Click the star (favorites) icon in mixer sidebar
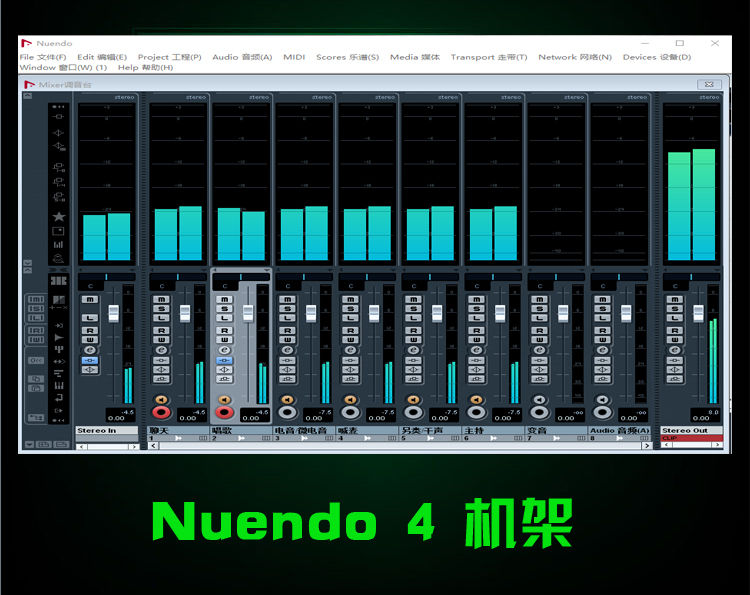 [x=59, y=217]
